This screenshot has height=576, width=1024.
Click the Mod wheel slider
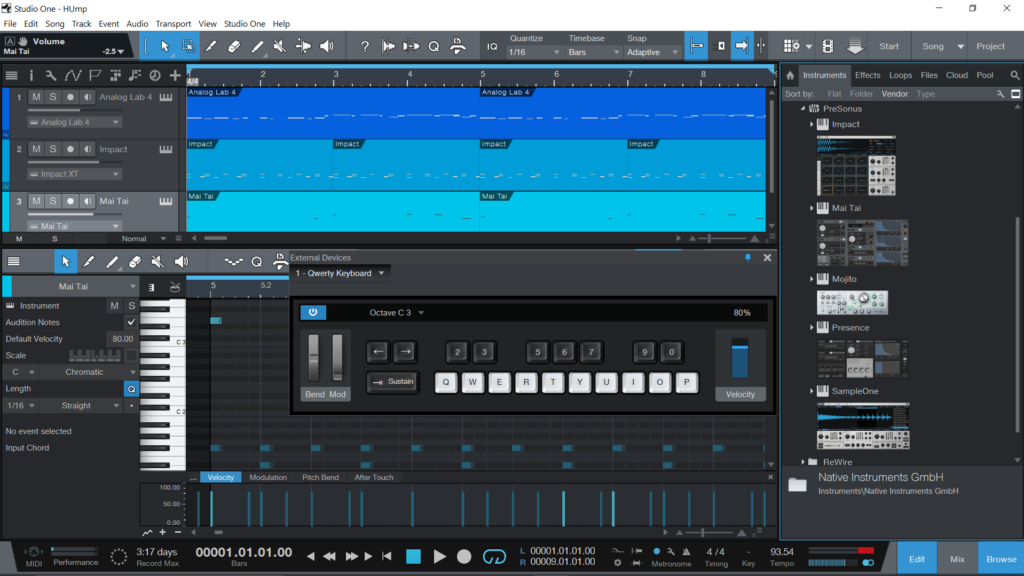pos(337,358)
